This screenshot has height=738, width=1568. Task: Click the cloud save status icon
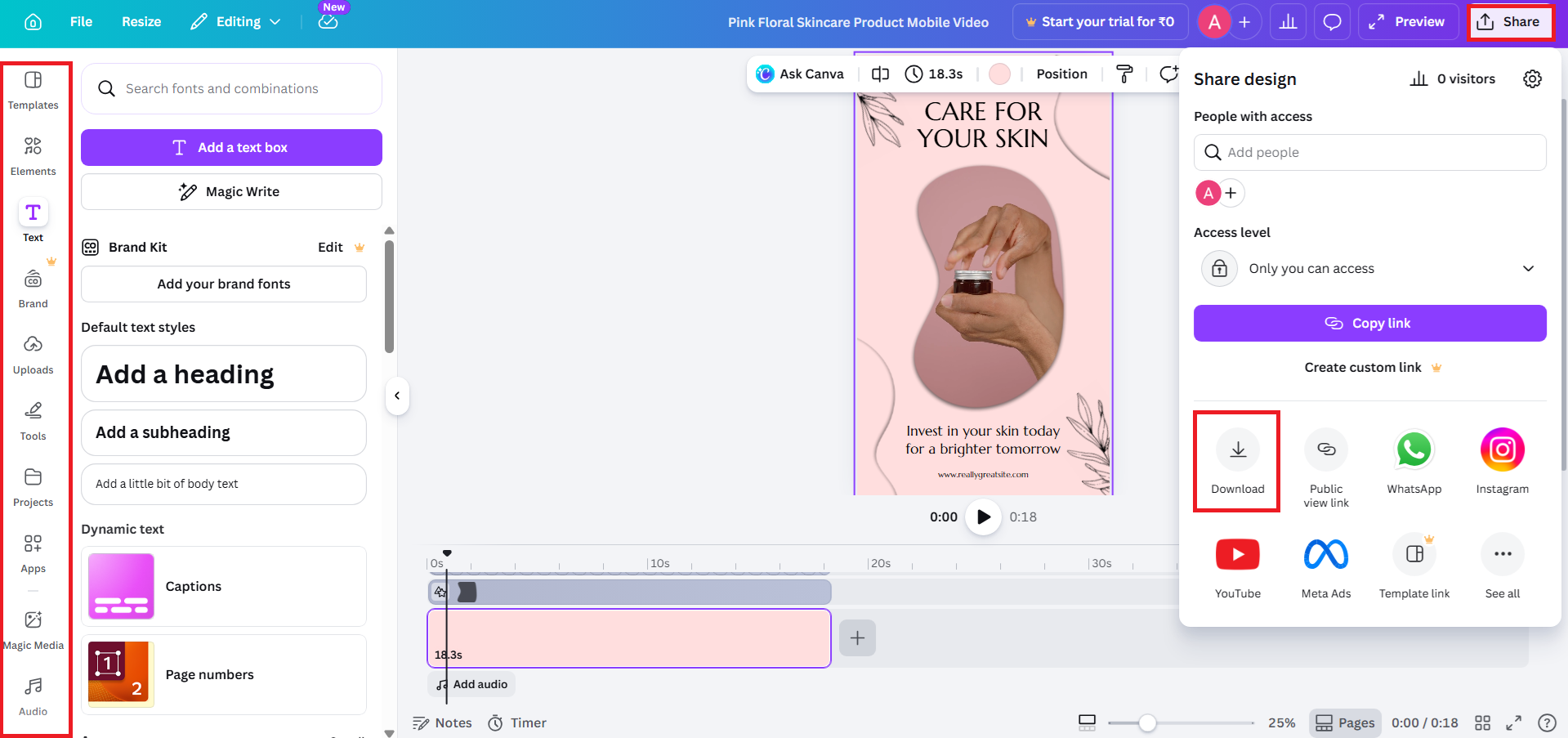coord(328,22)
